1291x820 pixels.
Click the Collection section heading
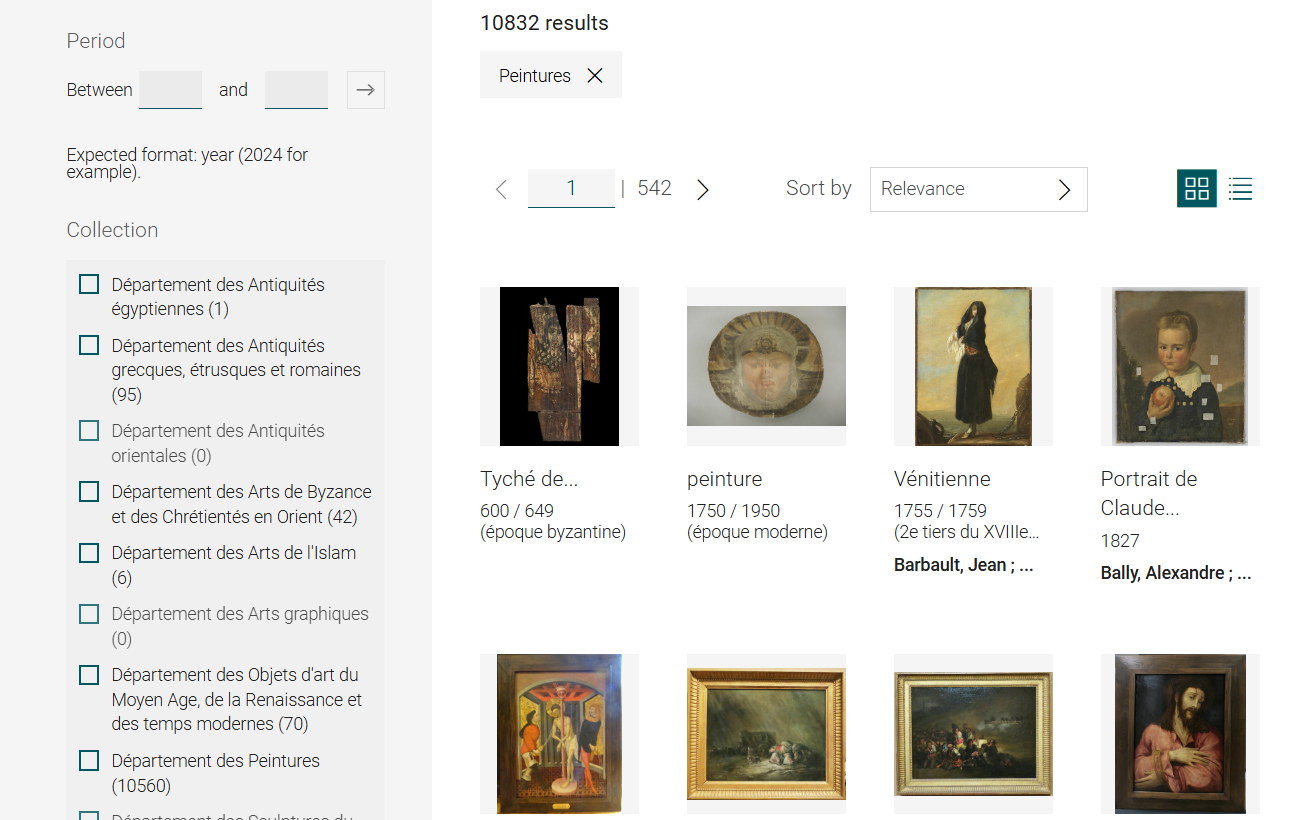click(x=112, y=230)
